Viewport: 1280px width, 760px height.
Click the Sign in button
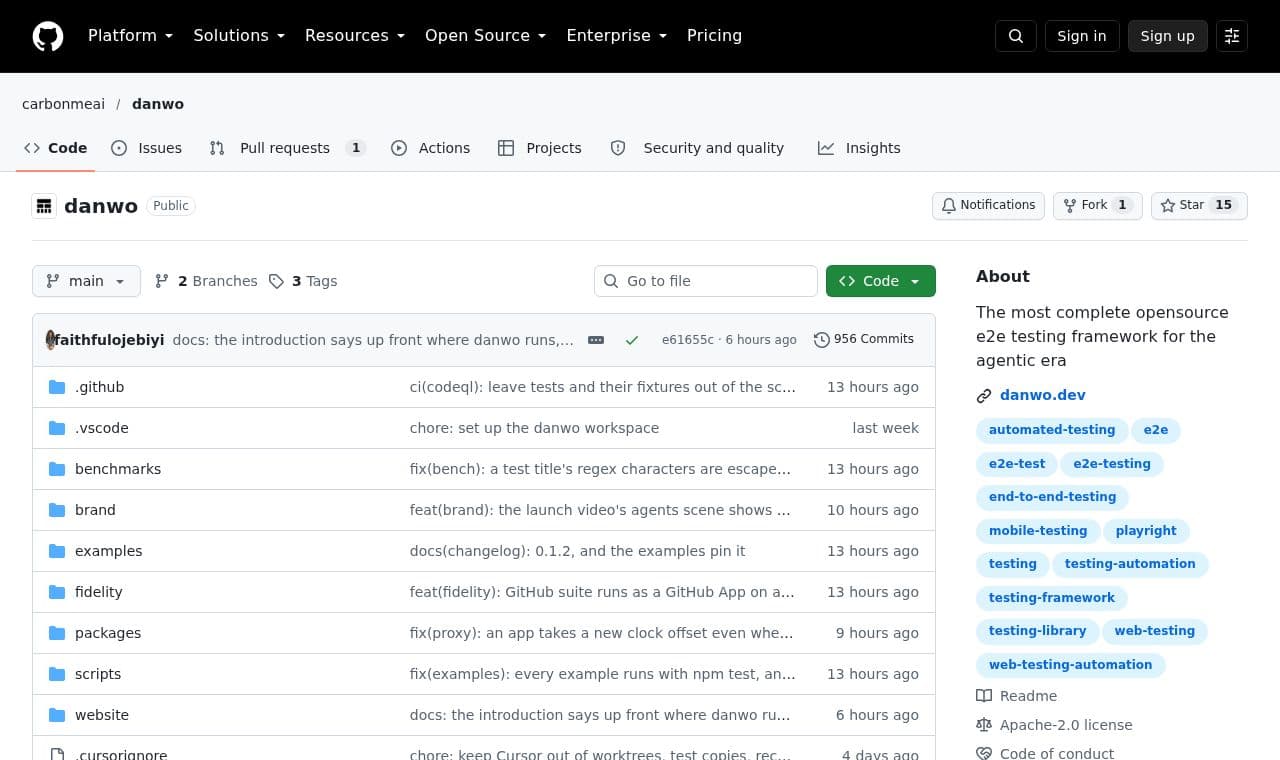[x=1082, y=36]
